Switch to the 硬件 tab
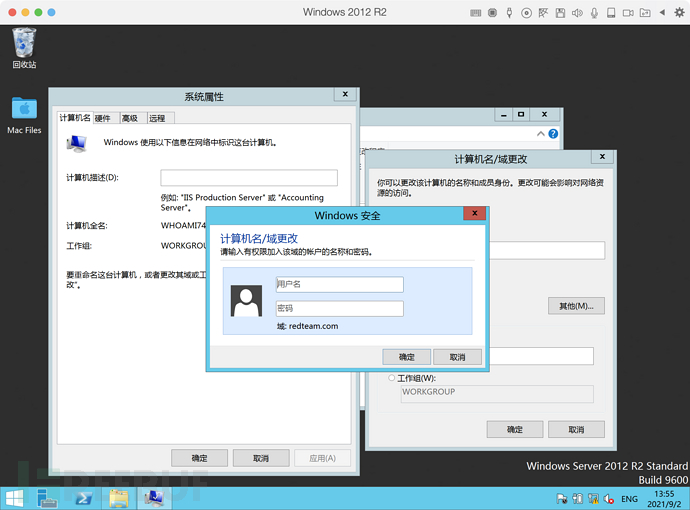 pyautogui.click(x=103, y=118)
